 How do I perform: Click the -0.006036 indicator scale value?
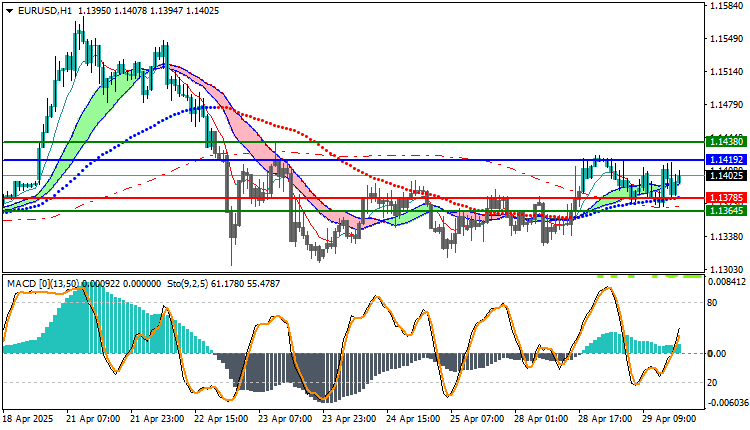726,403
